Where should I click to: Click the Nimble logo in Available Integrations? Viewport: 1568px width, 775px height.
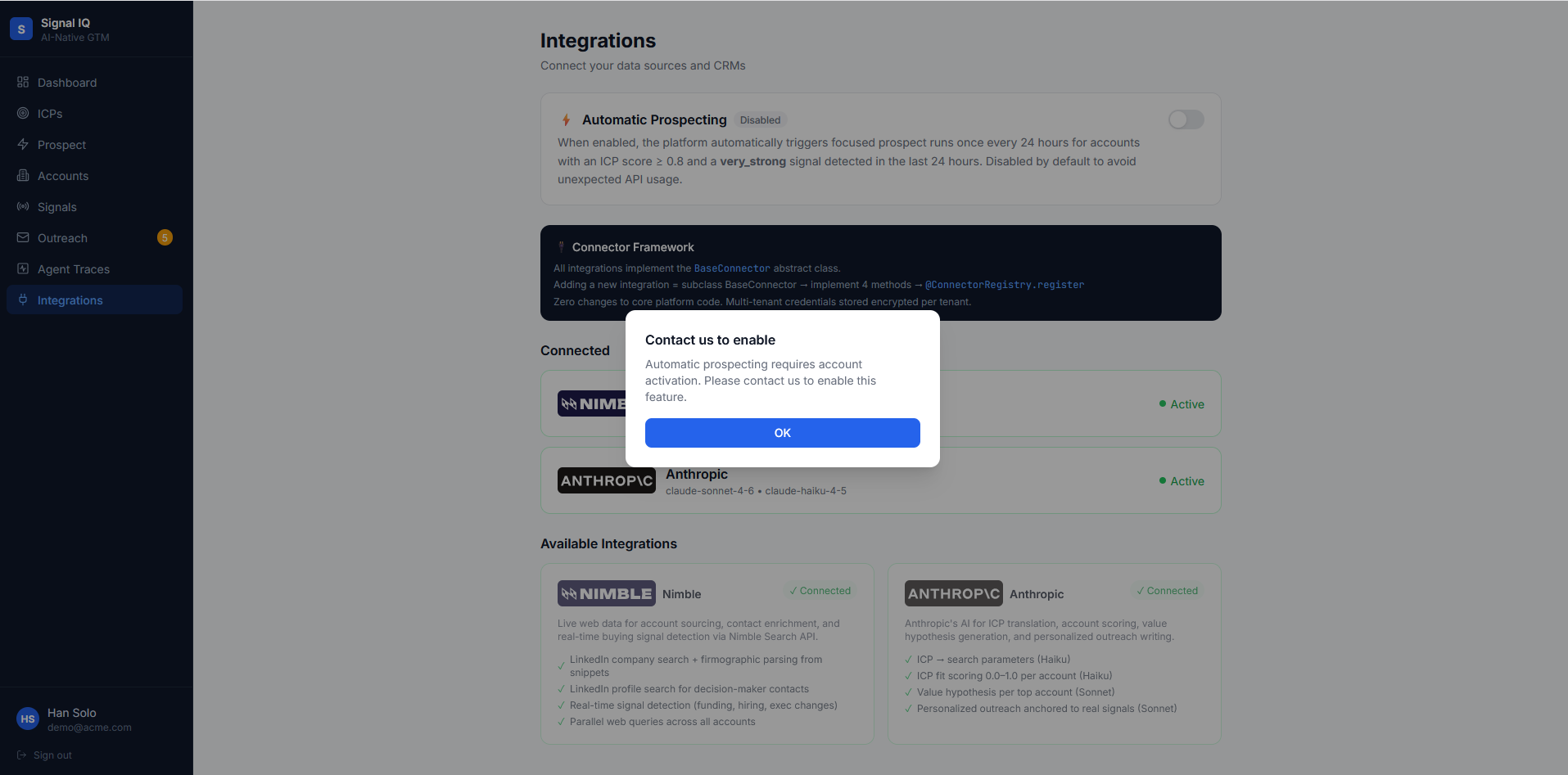(607, 593)
